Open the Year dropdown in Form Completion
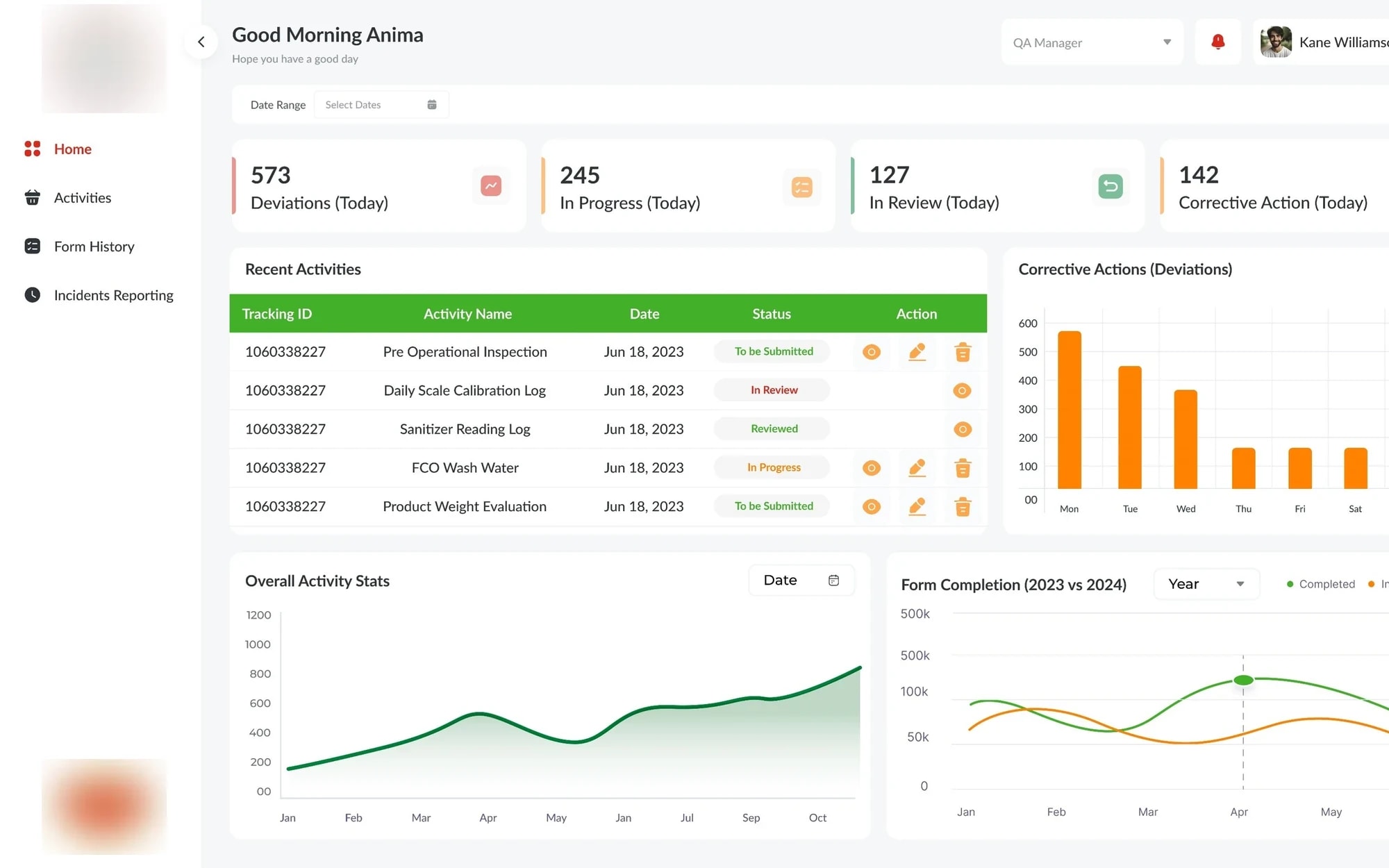This screenshot has height=868, width=1389. pyautogui.click(x=1206, y=584)
